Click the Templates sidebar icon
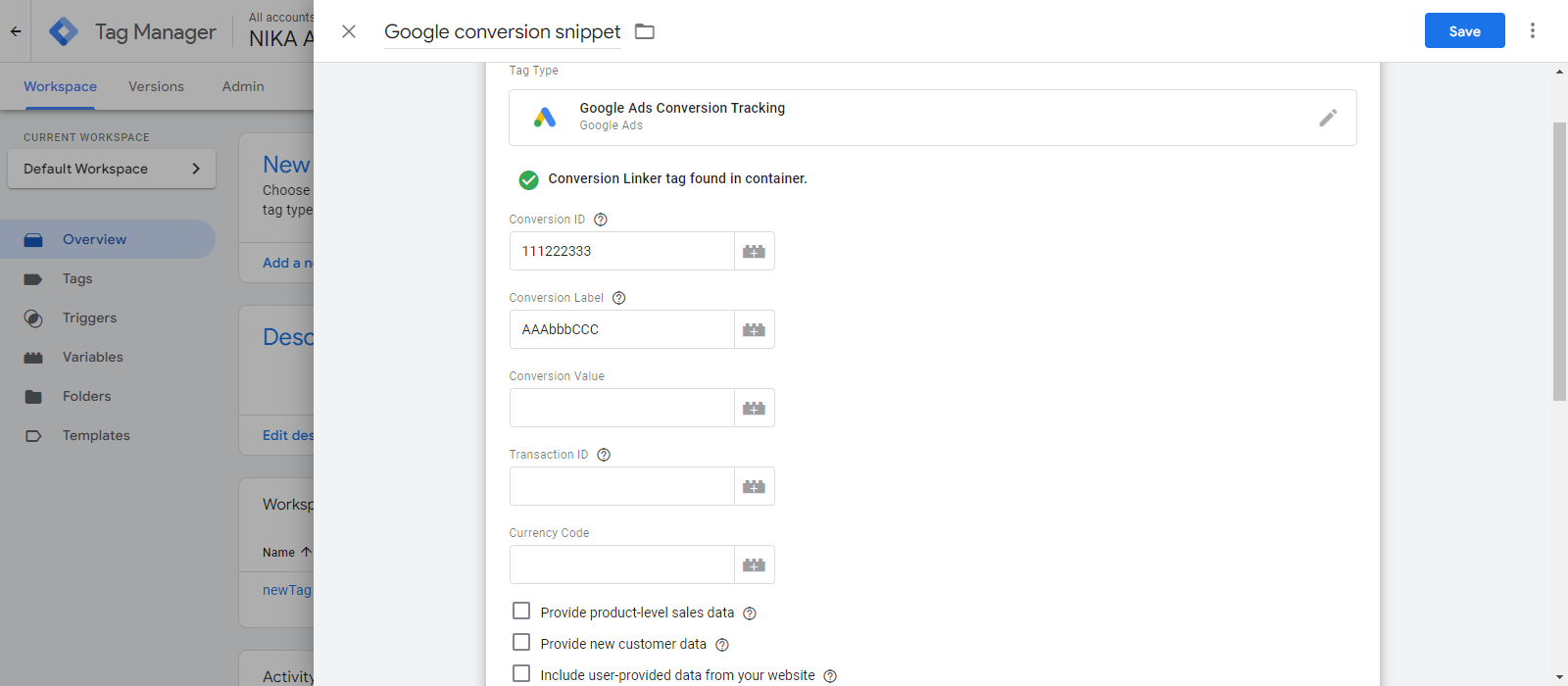Viewport: 1568px width, 686px height. (x=33, y=436)
